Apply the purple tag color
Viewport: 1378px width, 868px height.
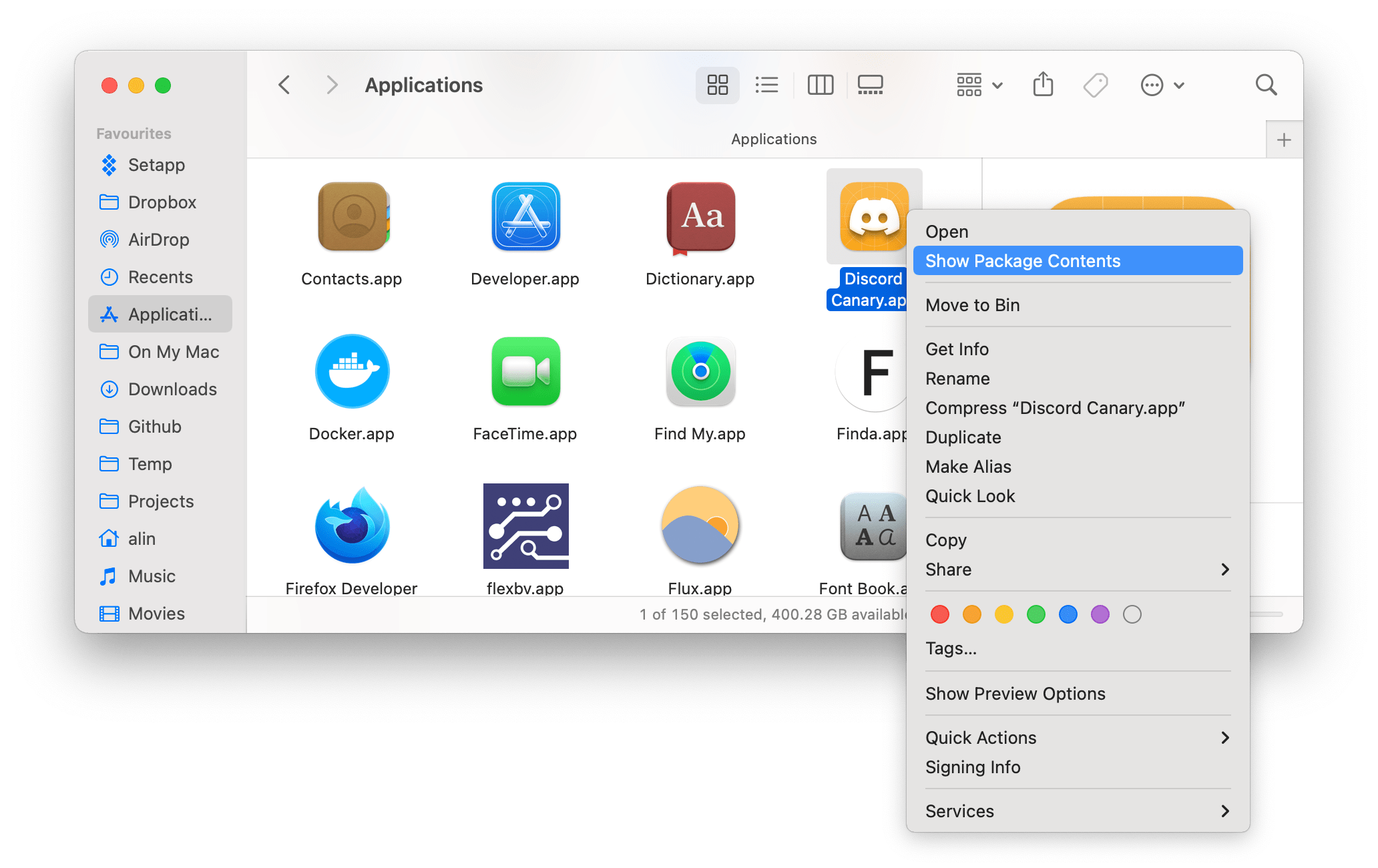pyautogui.click(x=1100, y=614)
